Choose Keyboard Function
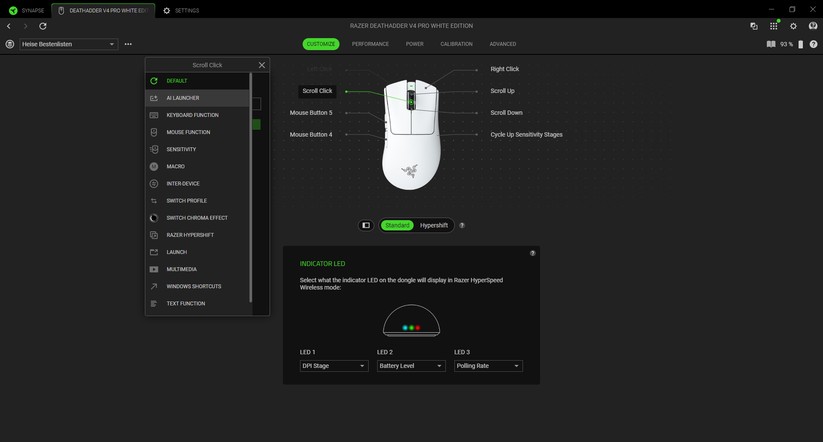 point(197,115)
